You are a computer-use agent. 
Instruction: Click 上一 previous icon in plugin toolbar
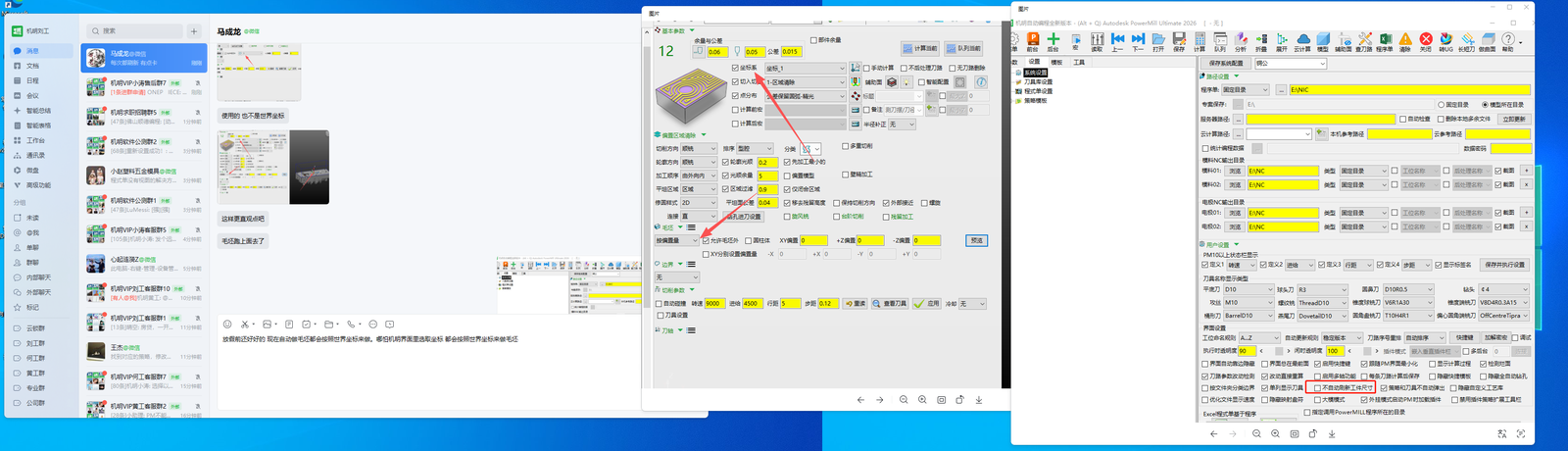tap(1117, 43)
